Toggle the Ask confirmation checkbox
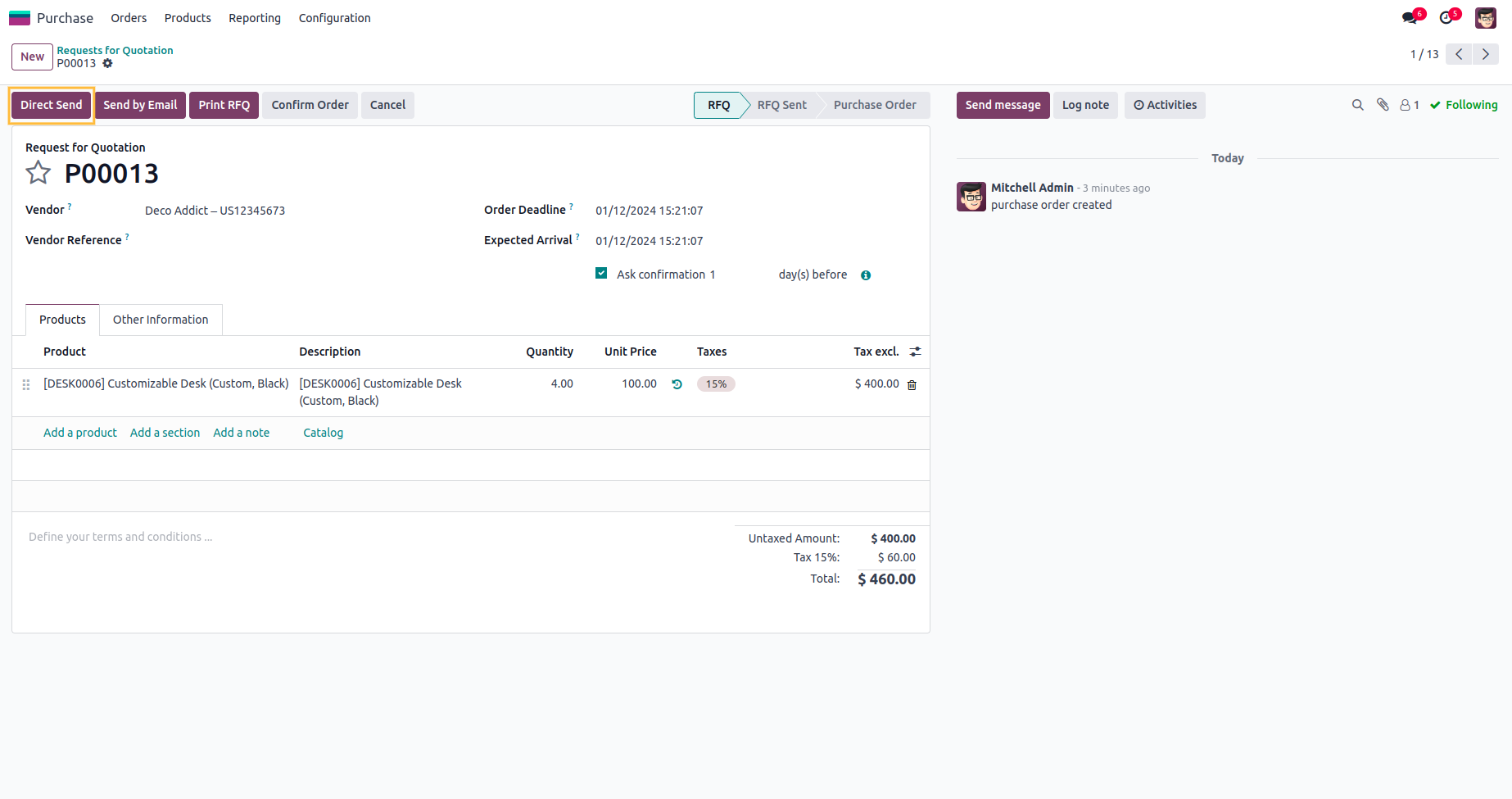The width and height of the screenshot is (1512, 799). (x=601, y=274)
